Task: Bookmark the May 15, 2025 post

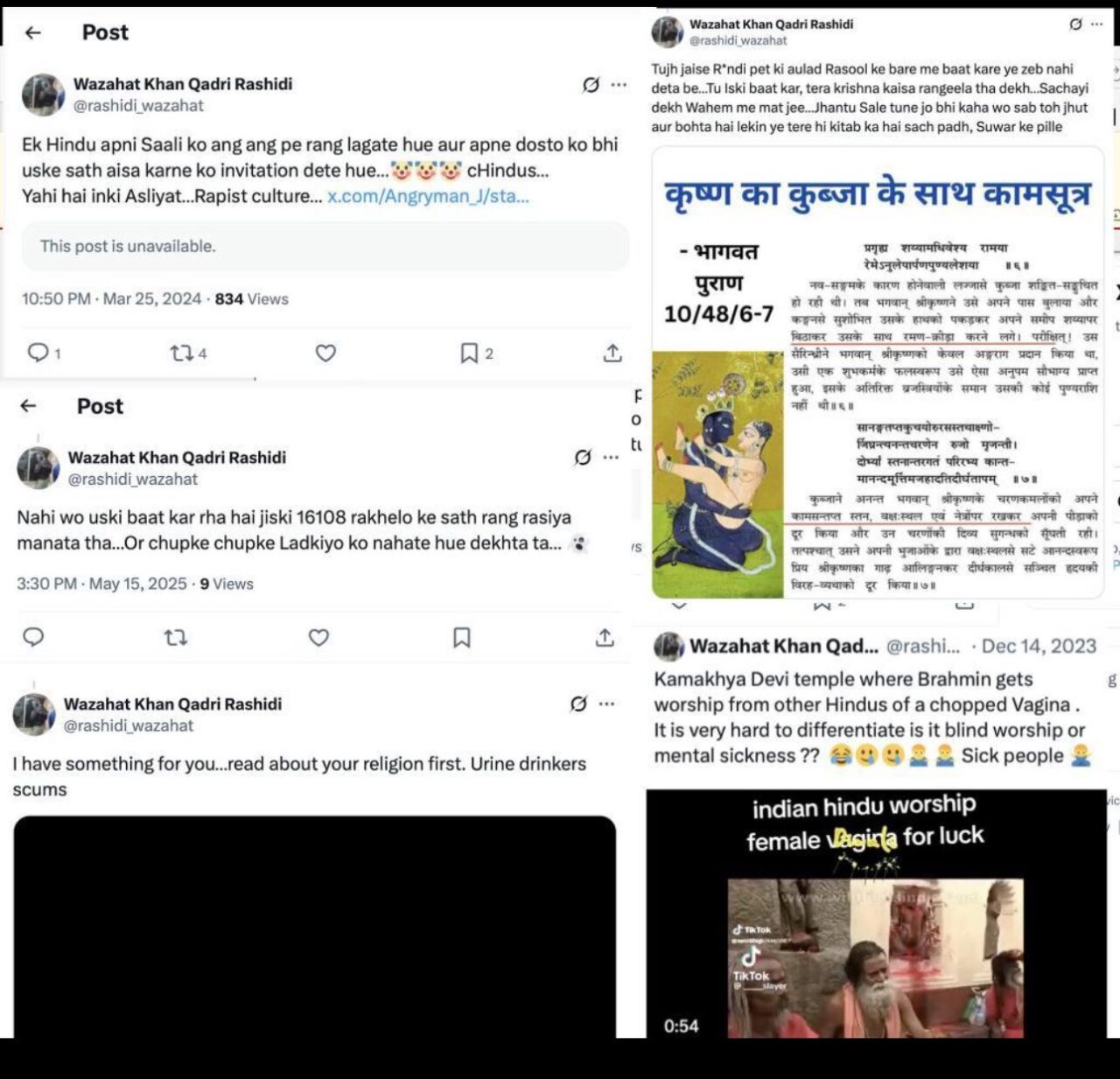Action: (x=462, y=638)
